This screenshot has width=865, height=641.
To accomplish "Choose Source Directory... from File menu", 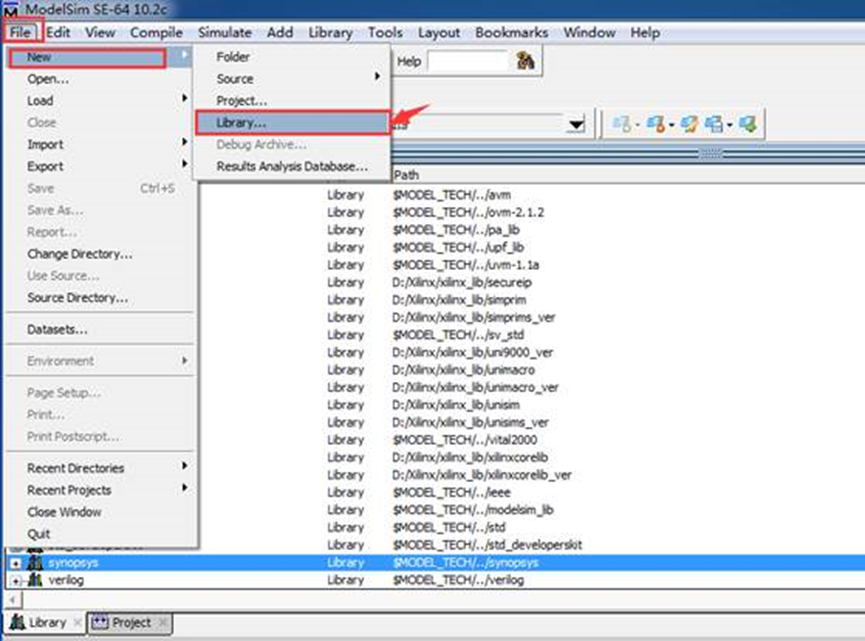I will pyautogui.click(x=99, y=297).
